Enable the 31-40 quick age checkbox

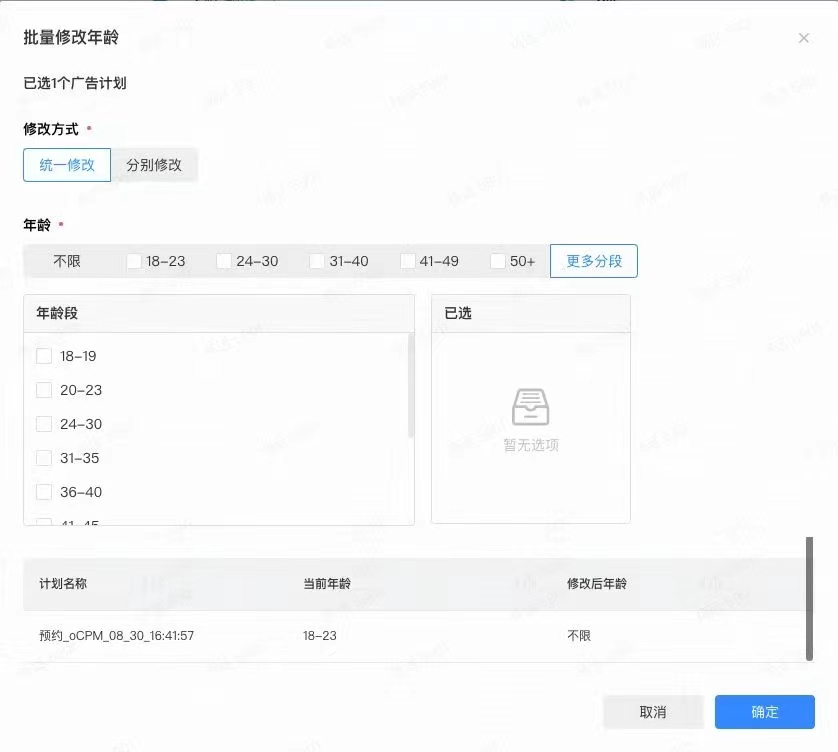(317, 261)
